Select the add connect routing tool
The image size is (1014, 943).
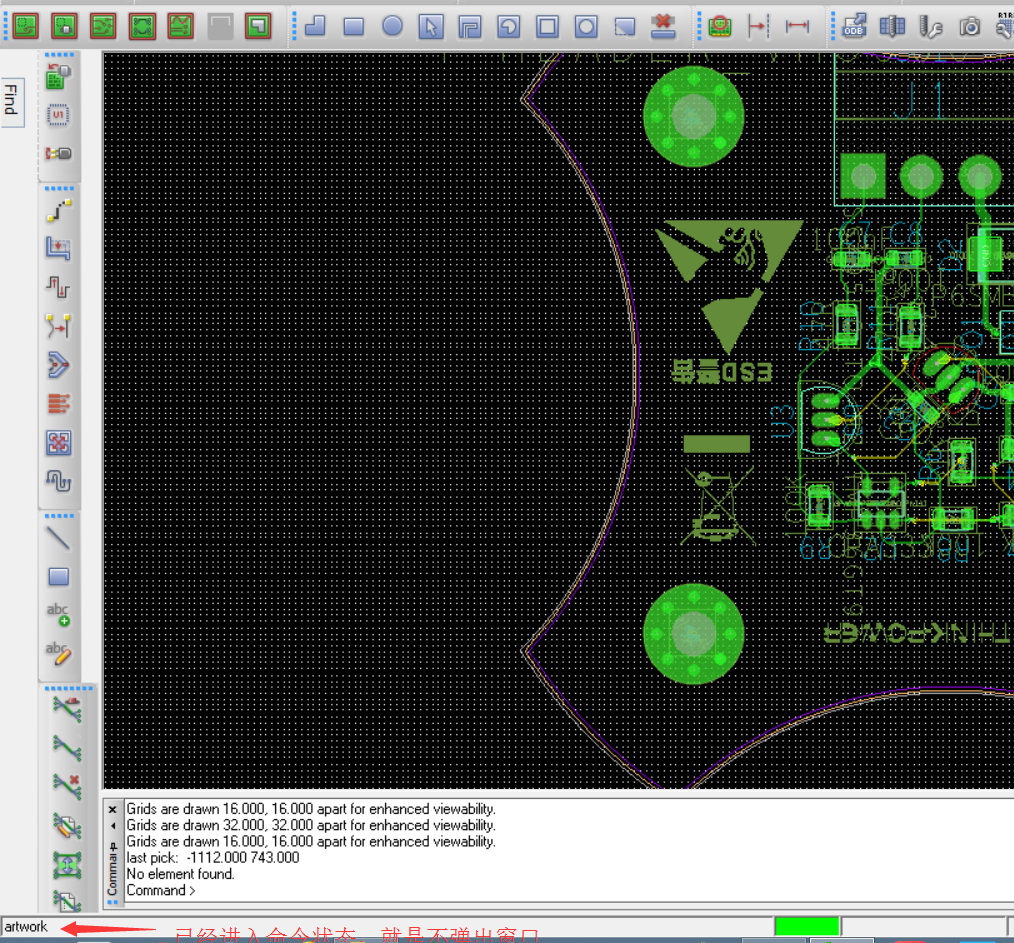click(59, 211)
